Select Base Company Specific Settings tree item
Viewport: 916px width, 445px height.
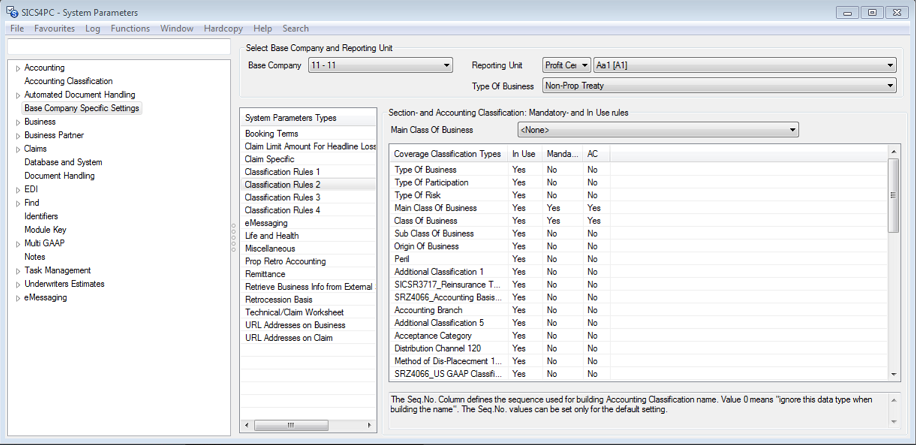coord(82,108)
